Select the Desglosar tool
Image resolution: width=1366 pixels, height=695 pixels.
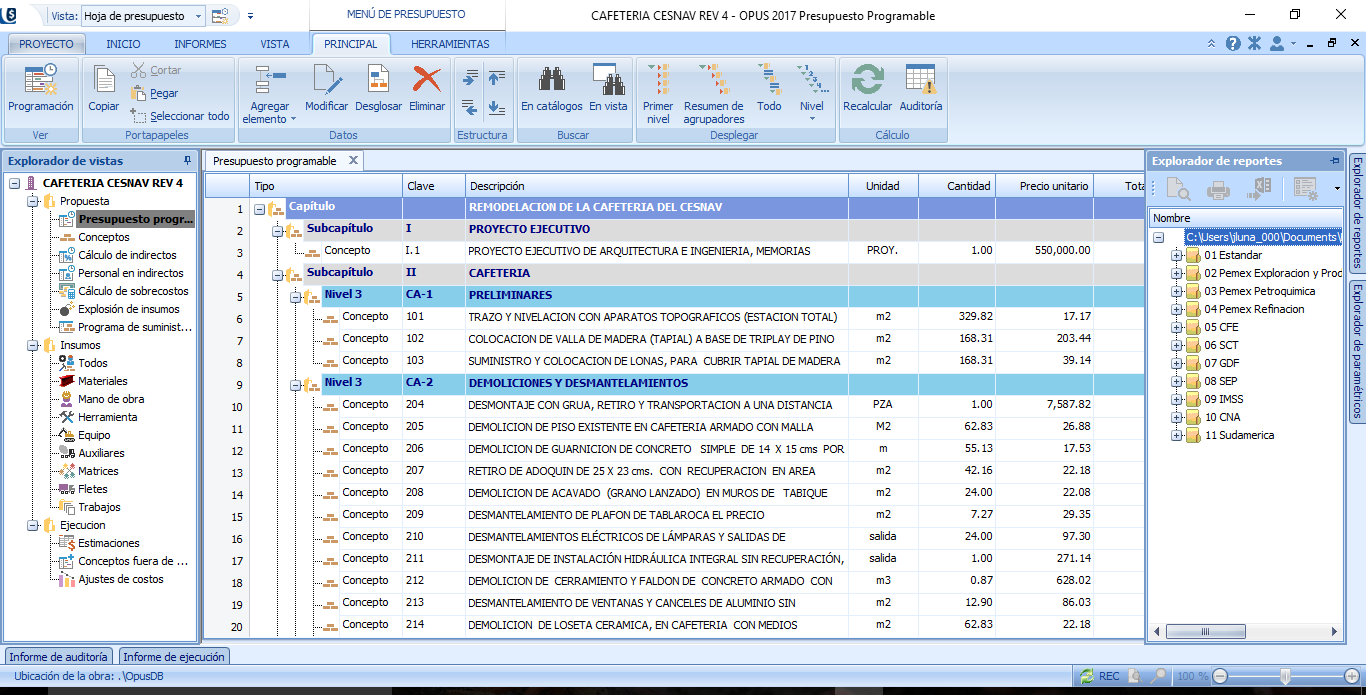(378, 80)
